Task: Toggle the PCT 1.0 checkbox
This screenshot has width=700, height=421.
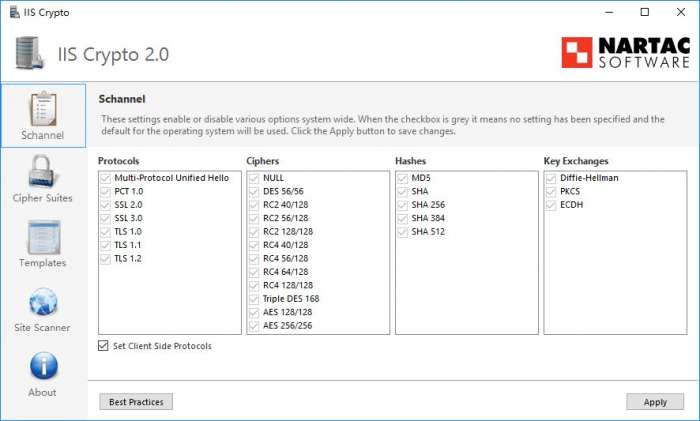Action: [105, 192]
